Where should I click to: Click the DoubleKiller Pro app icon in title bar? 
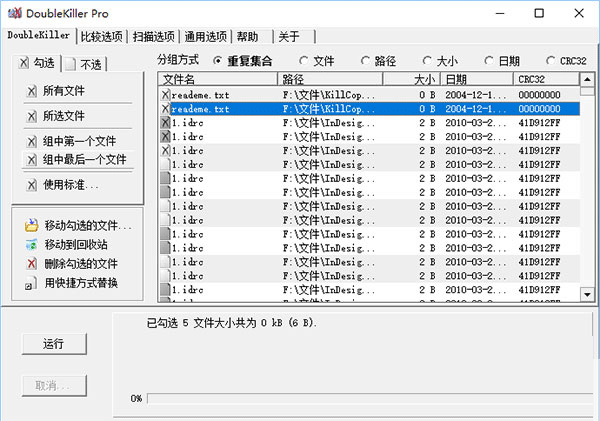coord(15,13)
